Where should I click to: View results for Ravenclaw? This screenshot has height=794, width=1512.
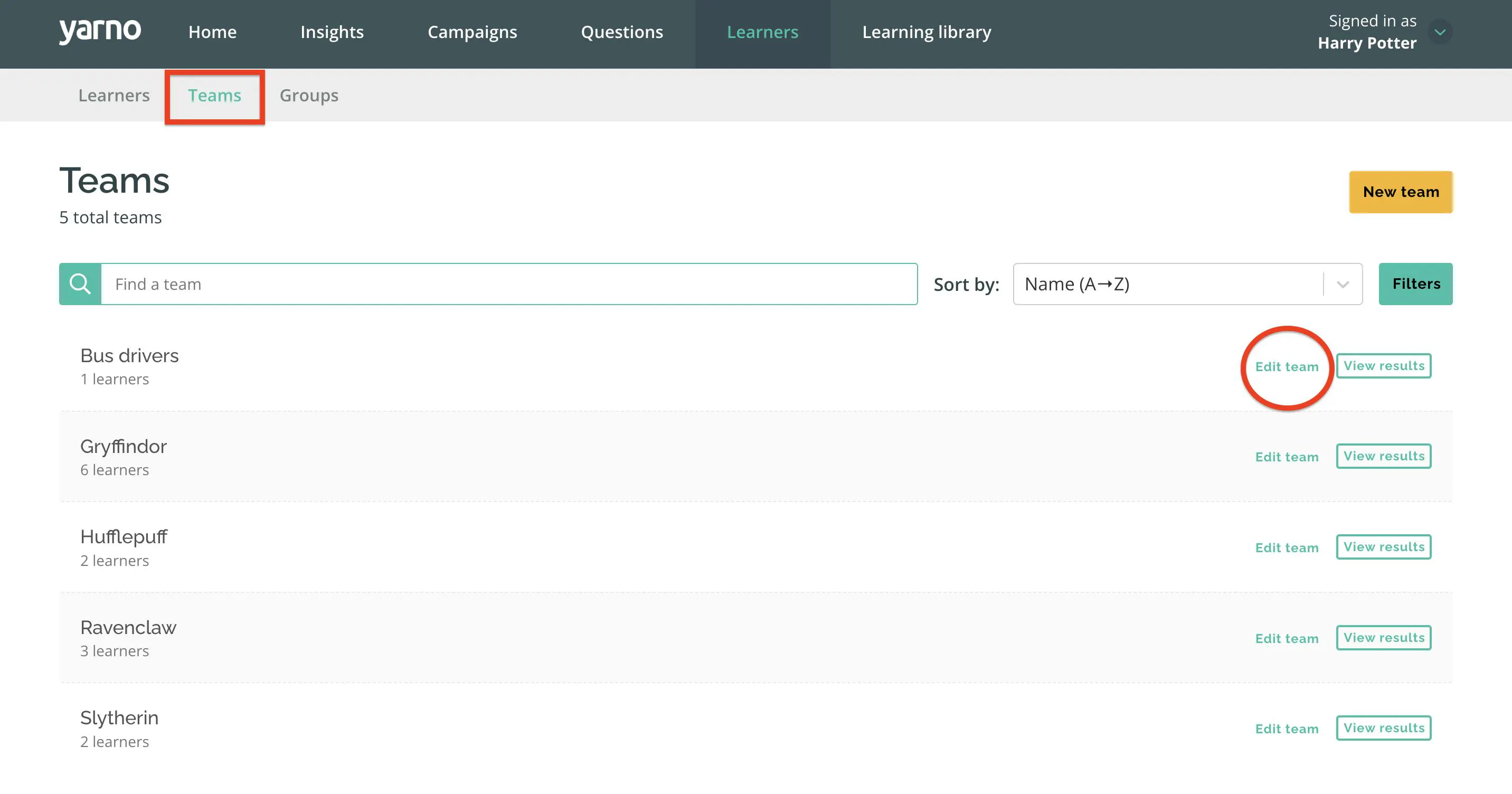point(1384,637)
